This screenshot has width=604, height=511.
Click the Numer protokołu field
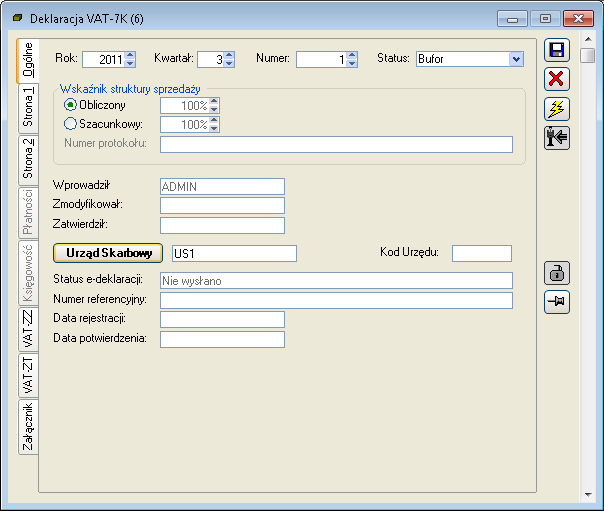click(x=336, y=144)
